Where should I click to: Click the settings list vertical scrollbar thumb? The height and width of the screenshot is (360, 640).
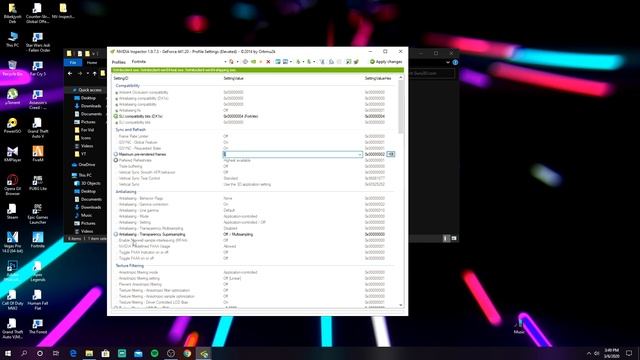tap(400, 106)
